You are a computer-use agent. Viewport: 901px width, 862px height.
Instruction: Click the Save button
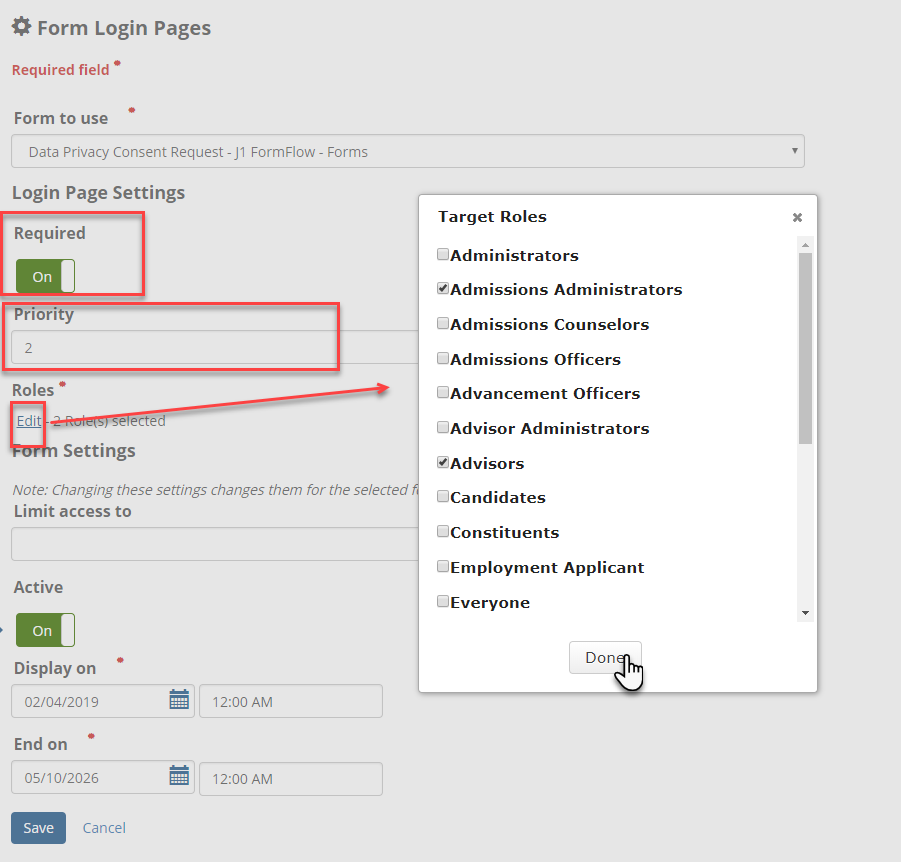38,828
